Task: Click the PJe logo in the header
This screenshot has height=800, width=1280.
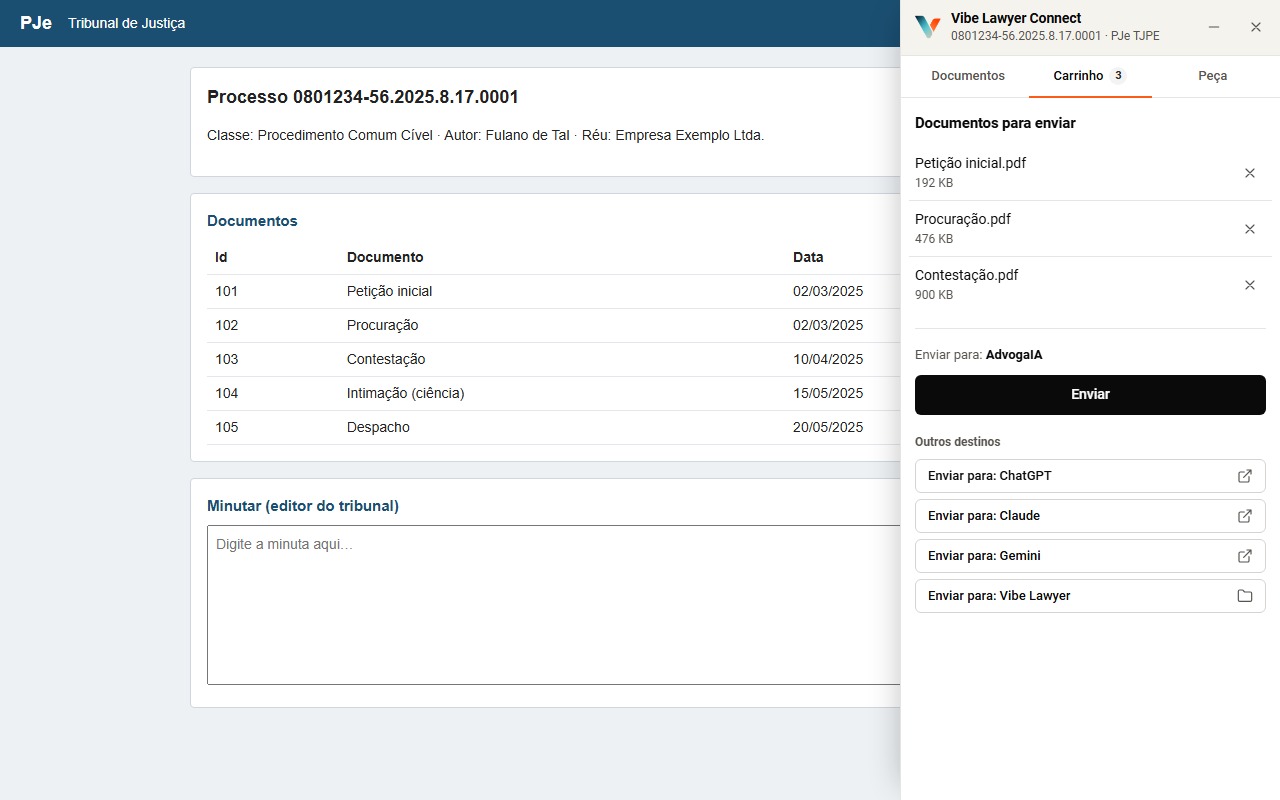Action: tap(36, 23)
